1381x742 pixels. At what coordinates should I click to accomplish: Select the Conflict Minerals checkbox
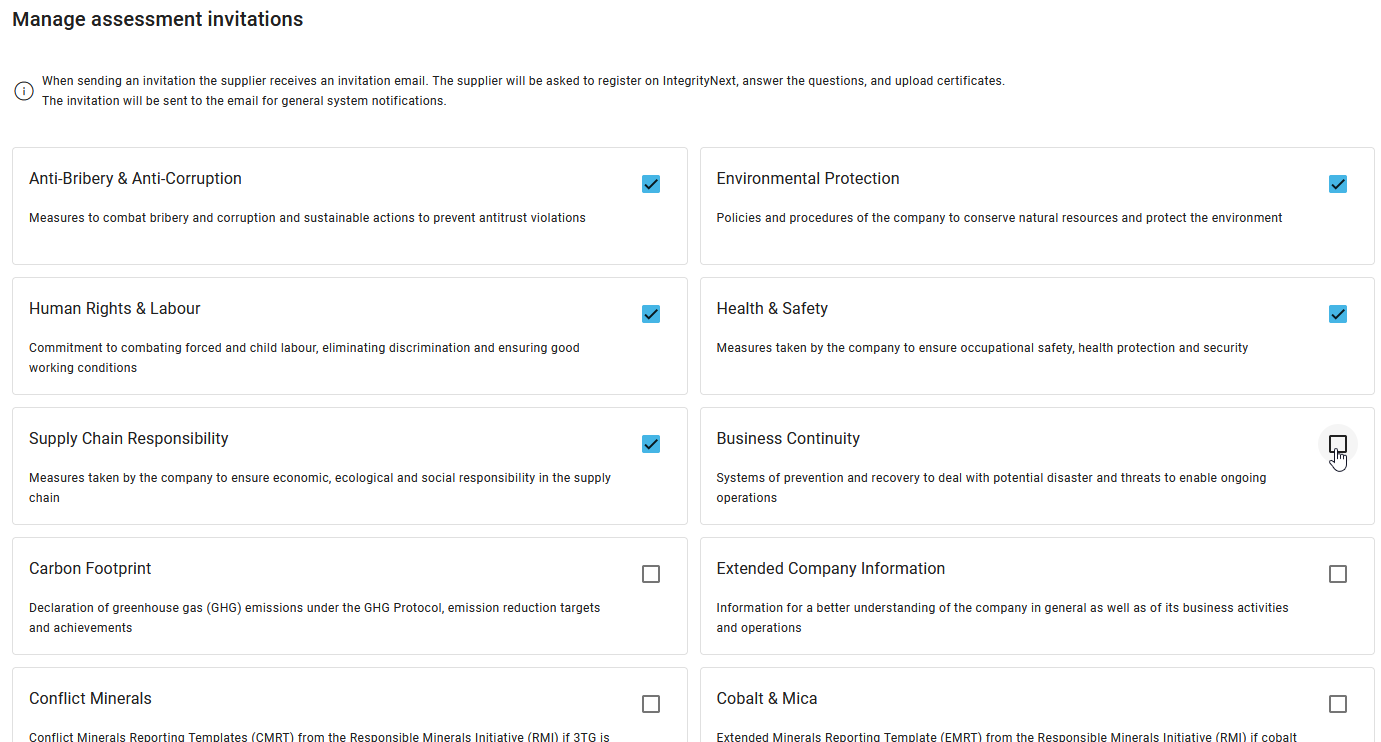click(x=651, y=704)
